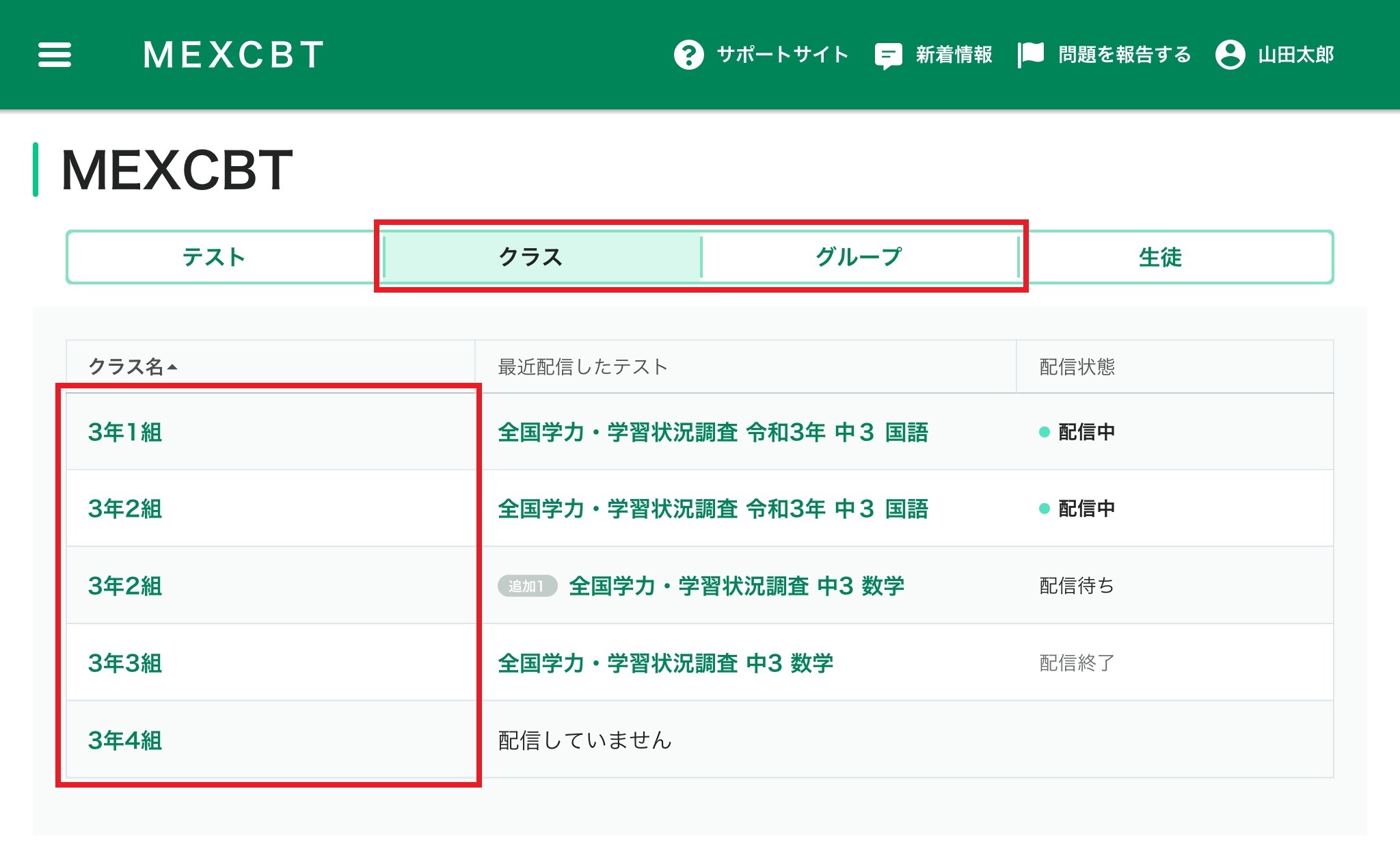Open the hamburger navigation menu
Viewport: 1400px width, 860px height.
tap(55, 55)
